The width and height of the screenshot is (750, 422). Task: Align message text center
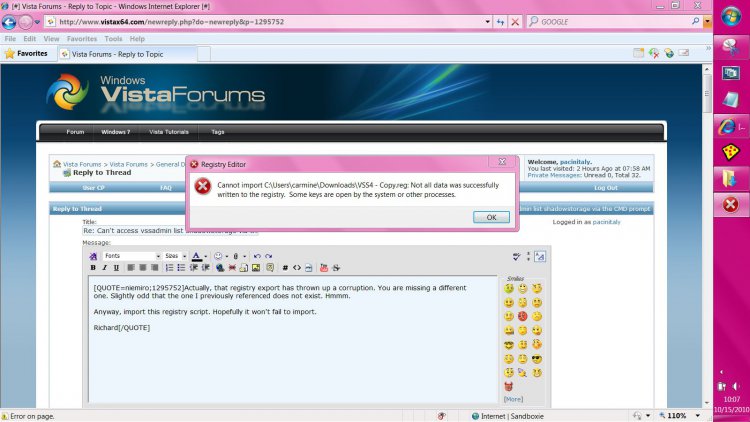[x=143, y=268]
